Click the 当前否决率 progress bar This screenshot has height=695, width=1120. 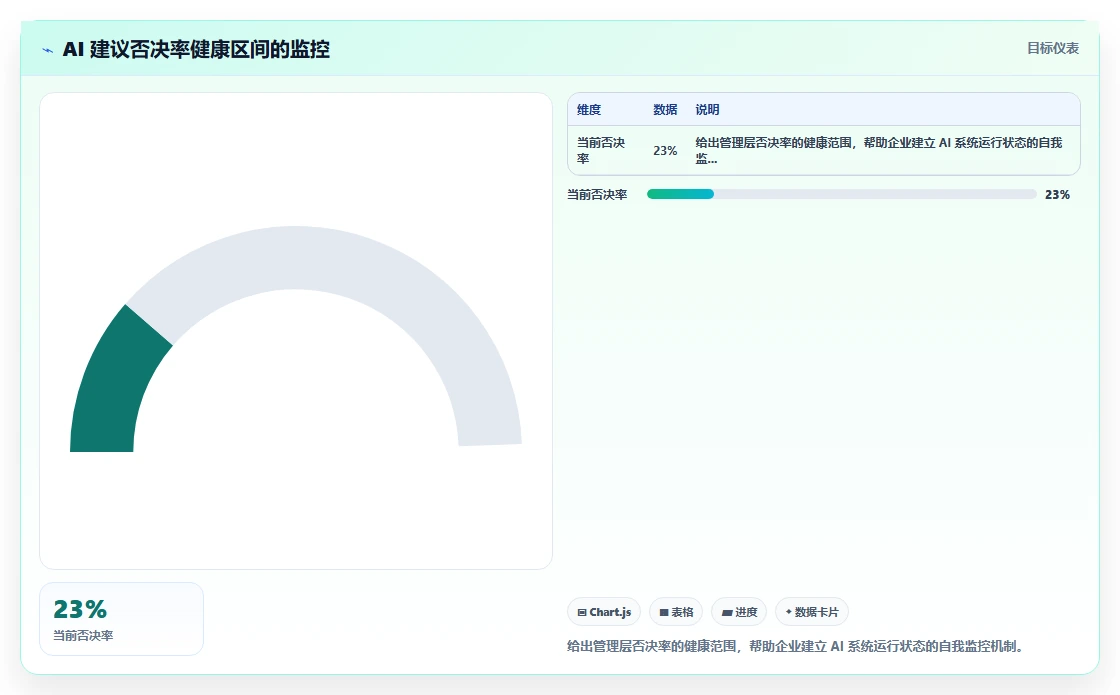coord(841,194)
